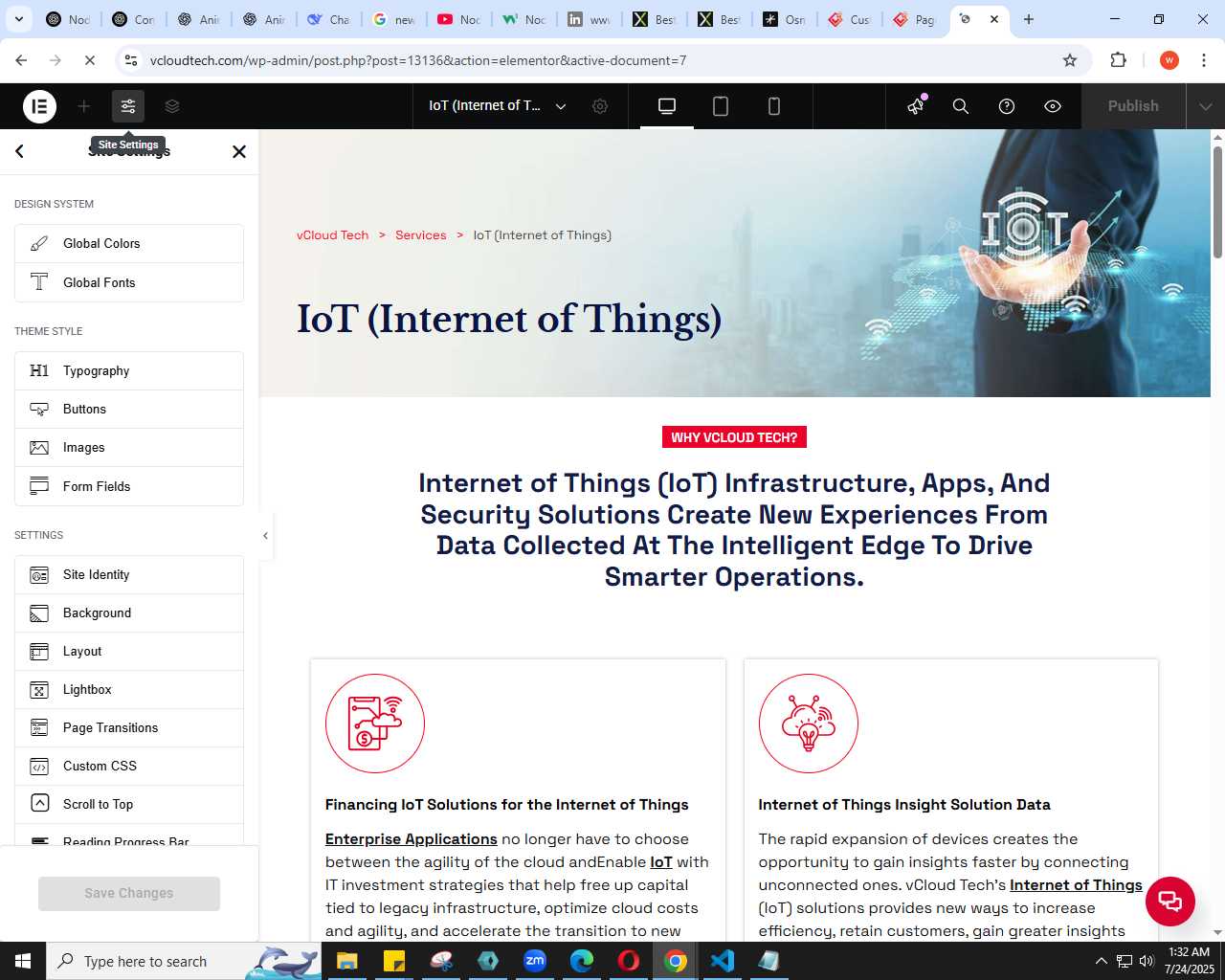
Task: Open the red chat bubble widget
Action: click(1170, 902)
